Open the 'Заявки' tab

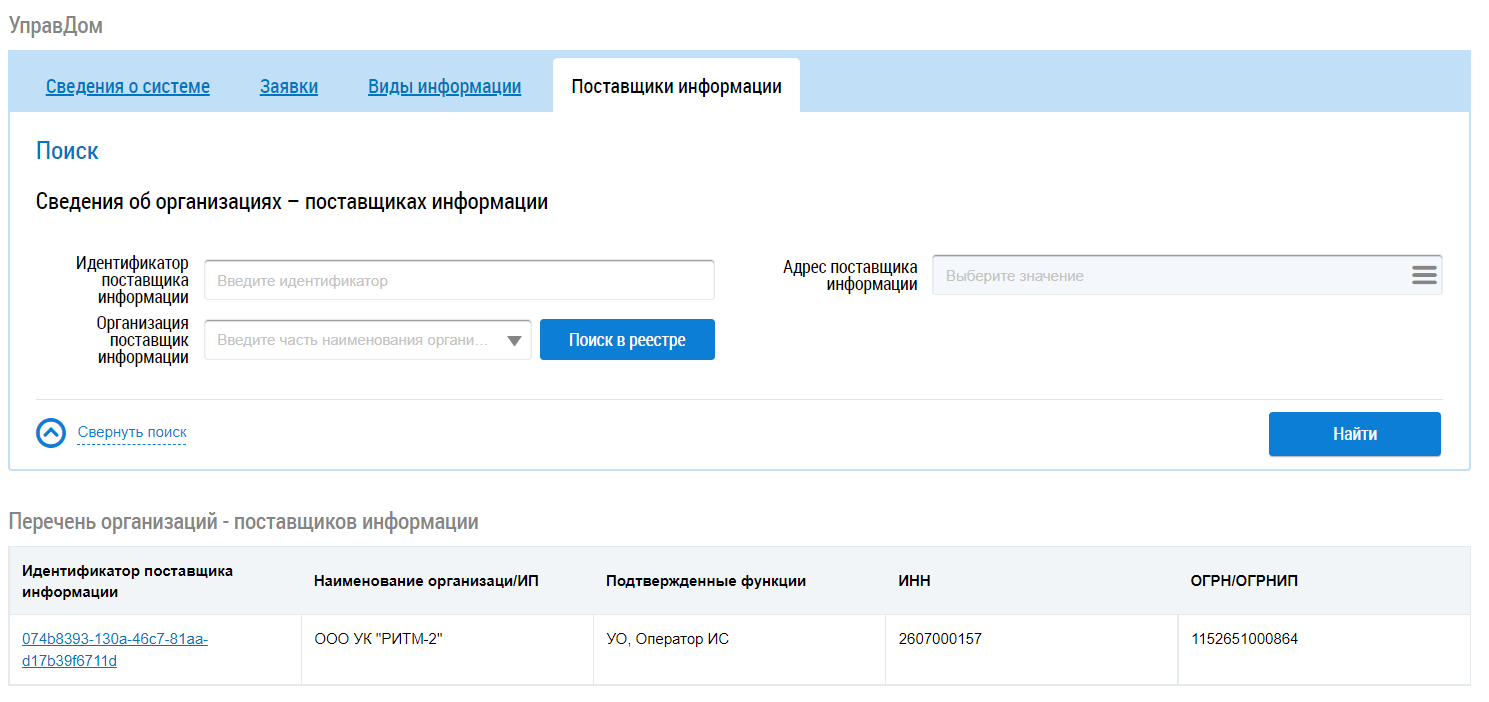click(x=289, y=87)
